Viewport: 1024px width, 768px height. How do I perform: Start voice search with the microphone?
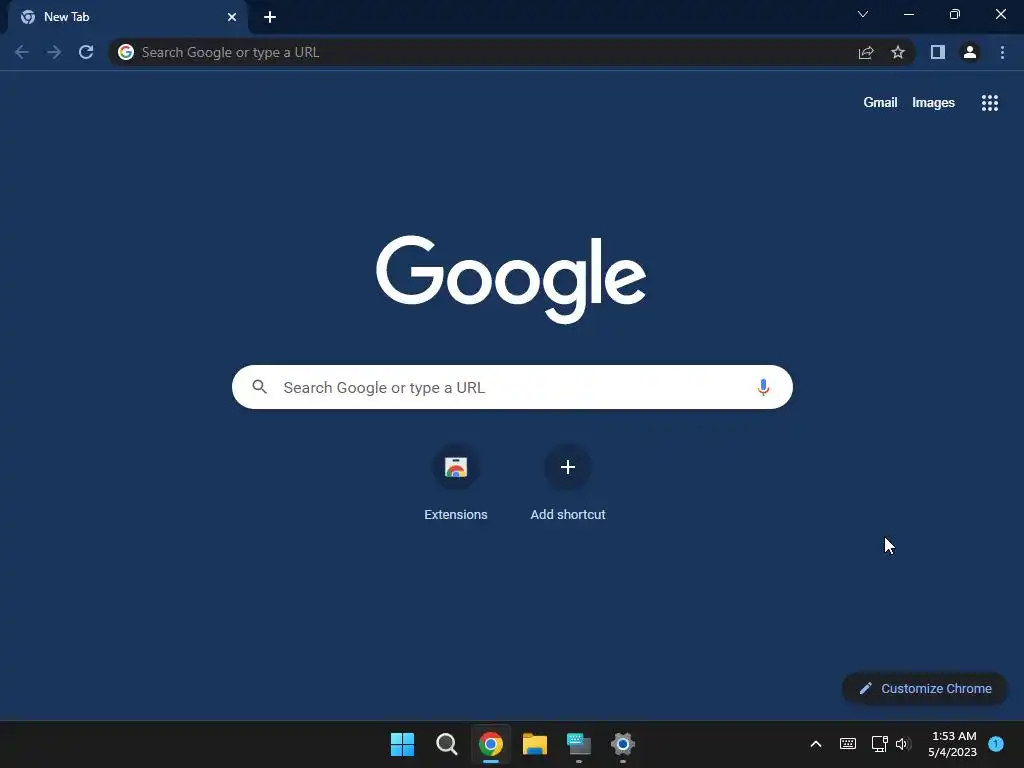click(763, 387)
